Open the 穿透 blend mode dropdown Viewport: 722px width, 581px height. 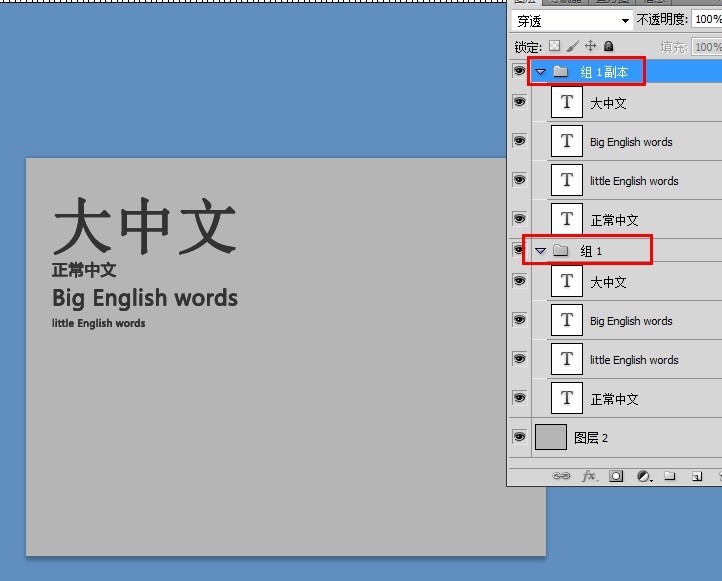571,20
